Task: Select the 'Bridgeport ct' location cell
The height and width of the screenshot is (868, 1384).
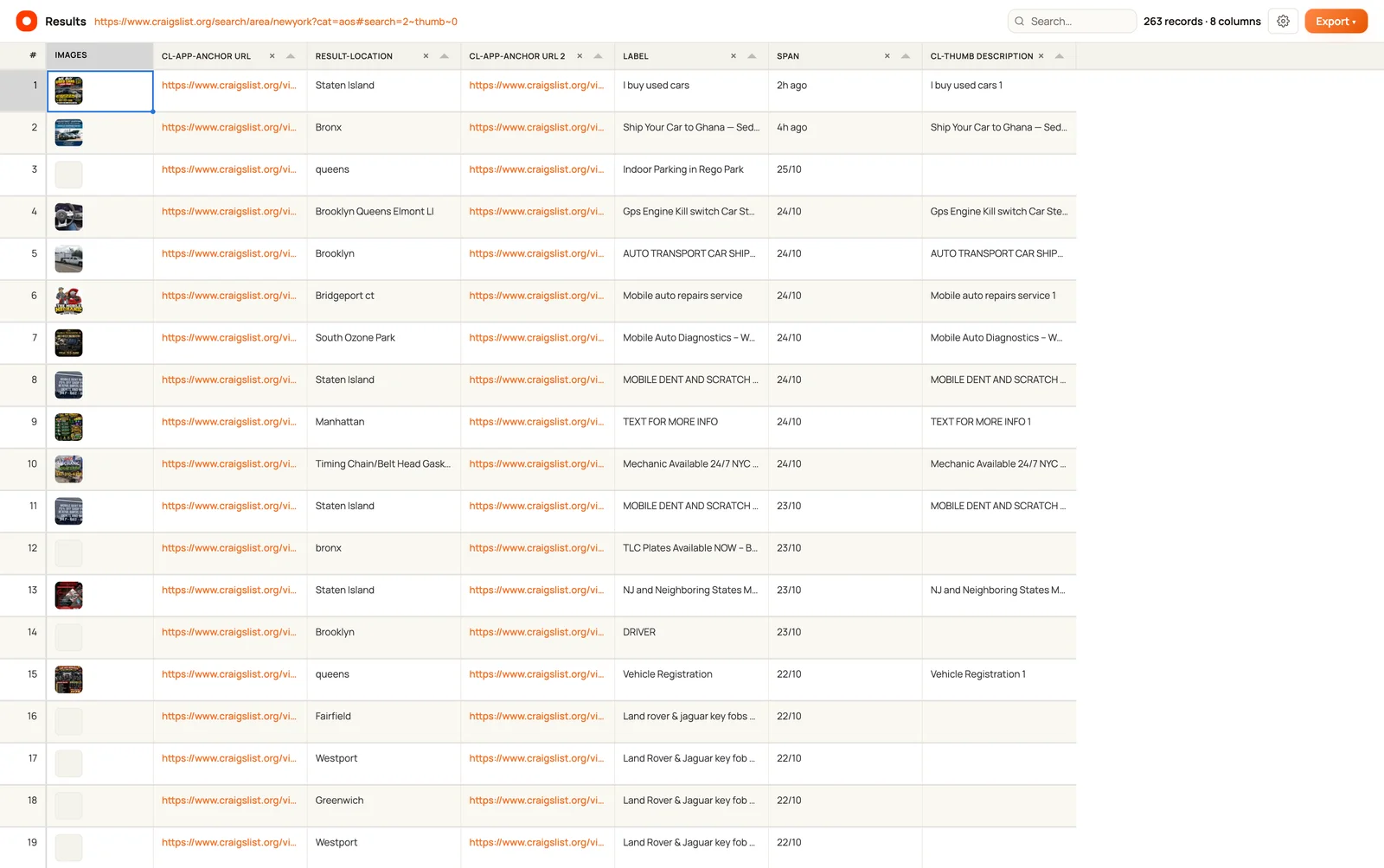Action: [384, 301]
